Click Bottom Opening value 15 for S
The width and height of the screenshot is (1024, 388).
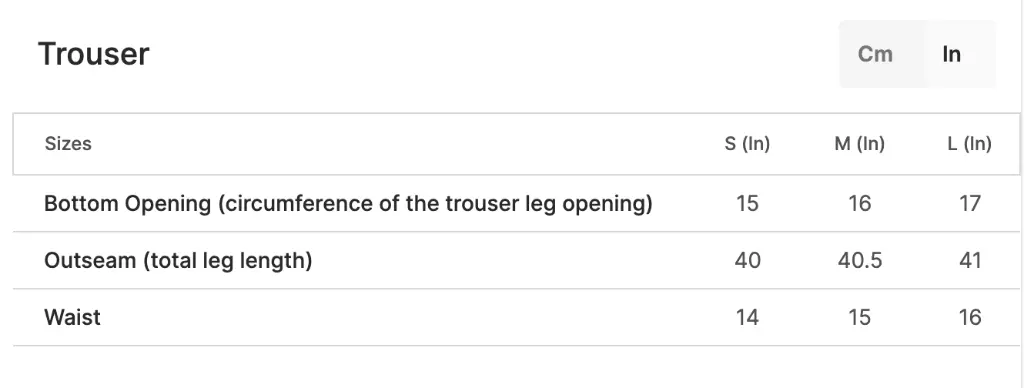pyautogui.click(x=747, y=204)
